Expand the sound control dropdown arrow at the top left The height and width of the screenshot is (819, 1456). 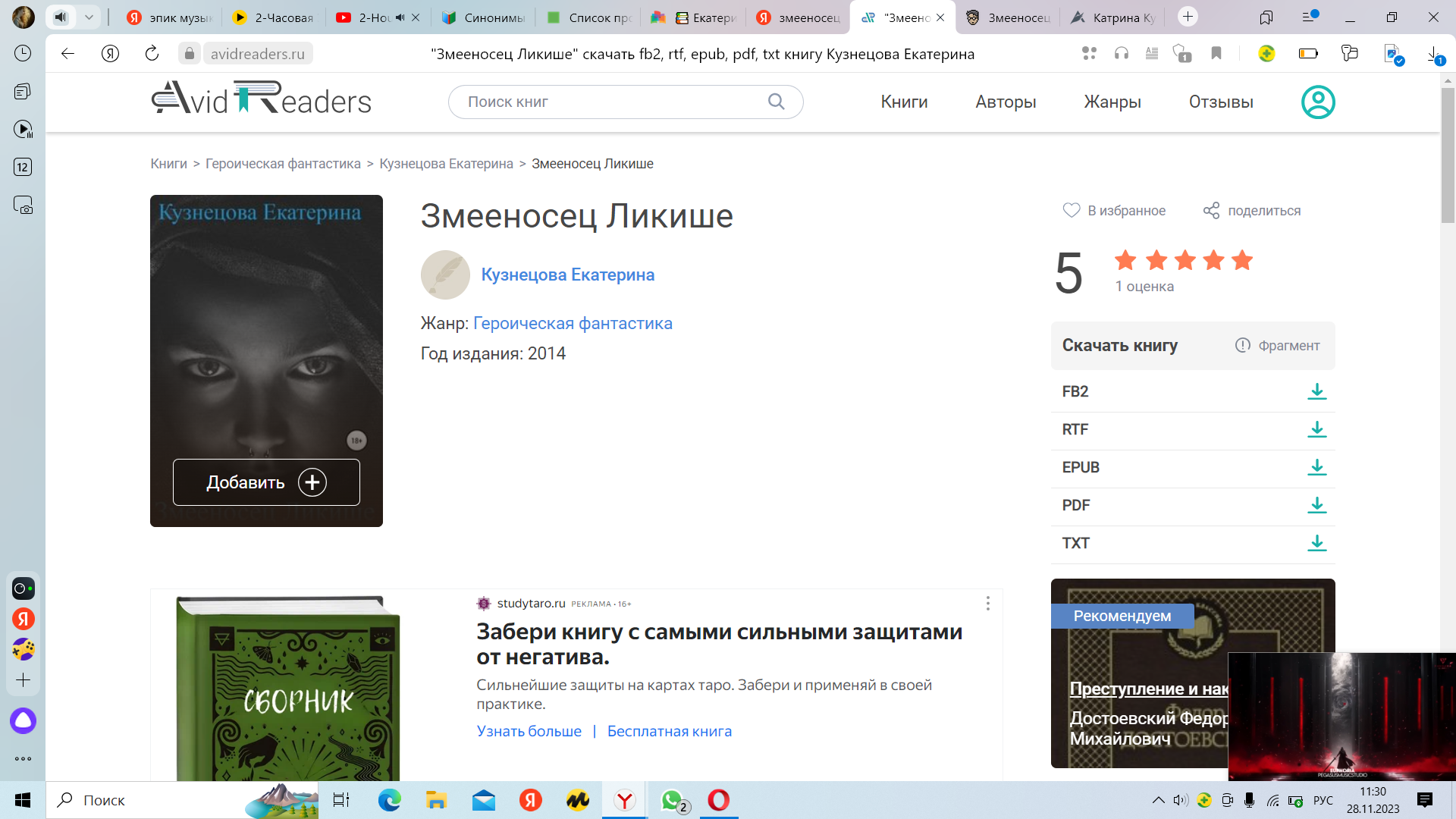[89, 17]
